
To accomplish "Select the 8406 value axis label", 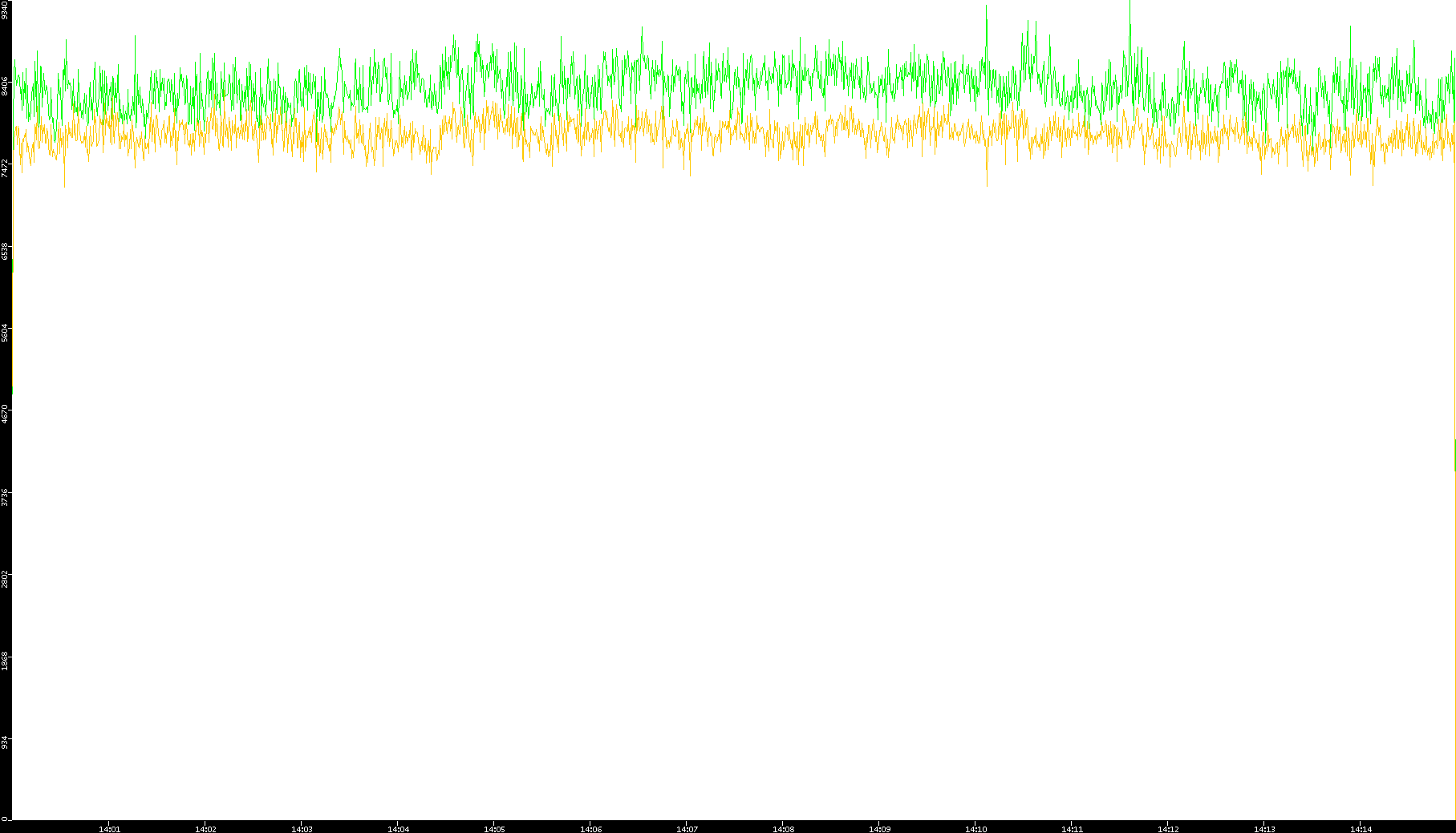I will [5, 86].
